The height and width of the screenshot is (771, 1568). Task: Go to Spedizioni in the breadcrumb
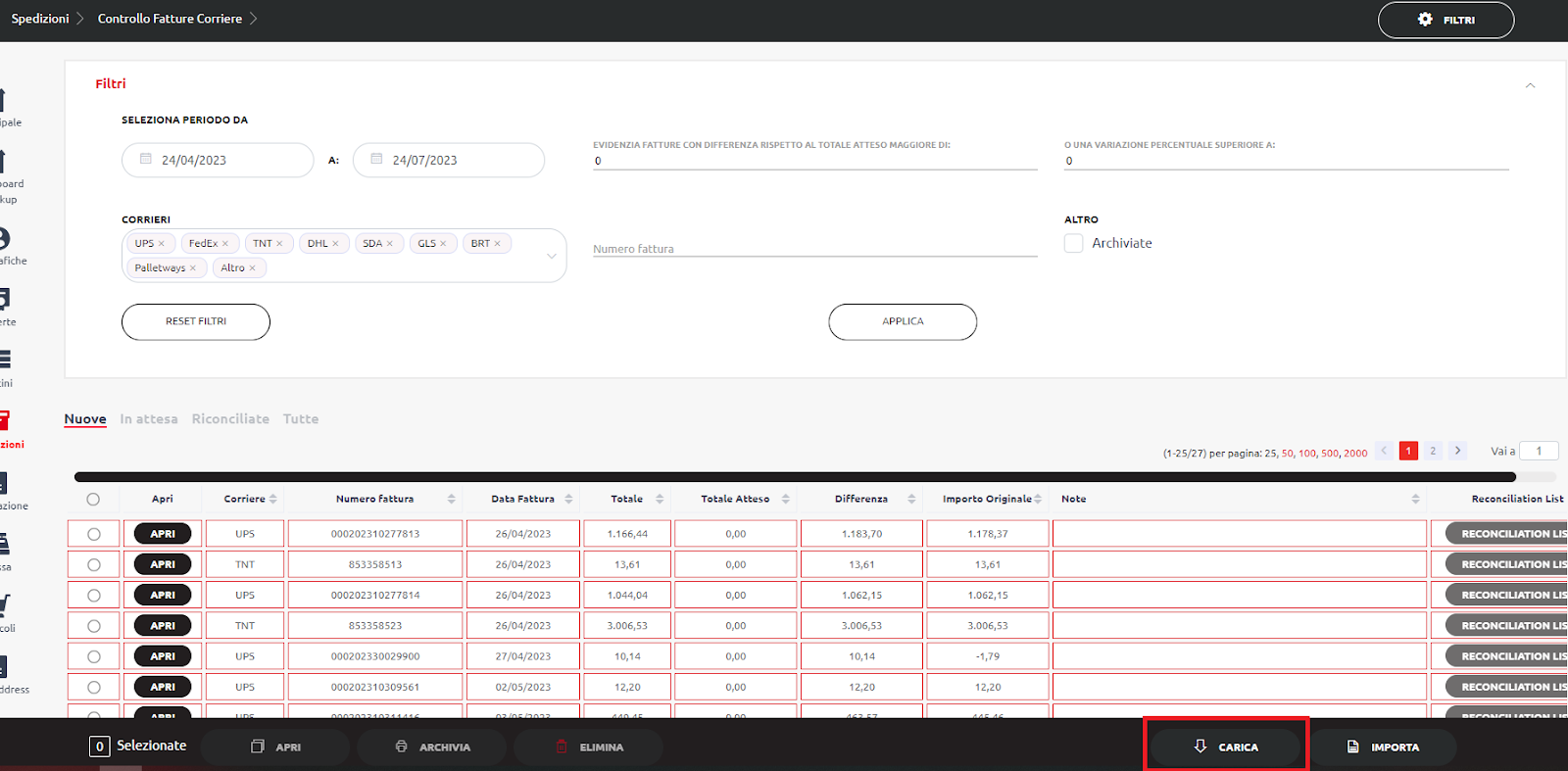tap(40, 19)
